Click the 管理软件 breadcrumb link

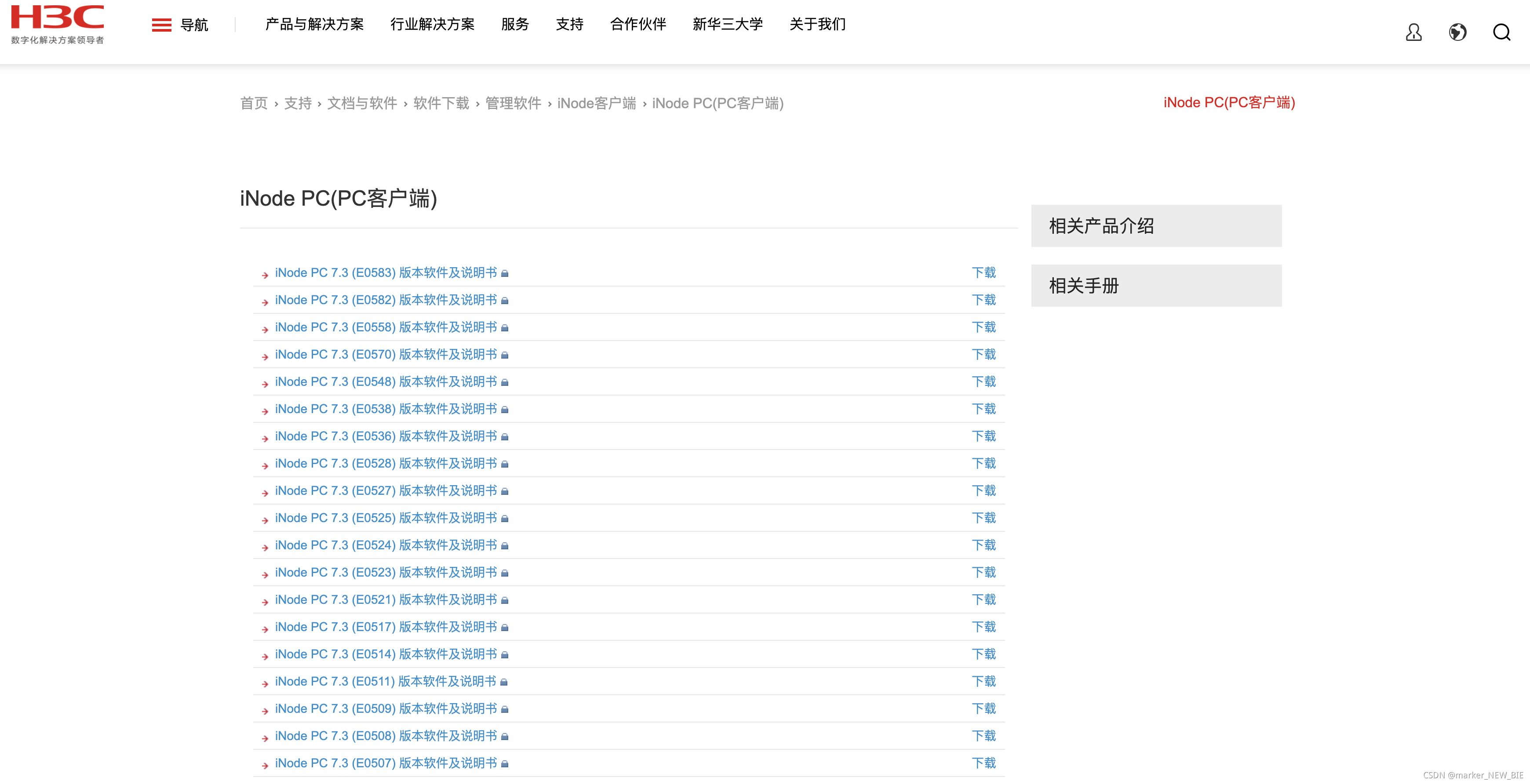[513, 103]
